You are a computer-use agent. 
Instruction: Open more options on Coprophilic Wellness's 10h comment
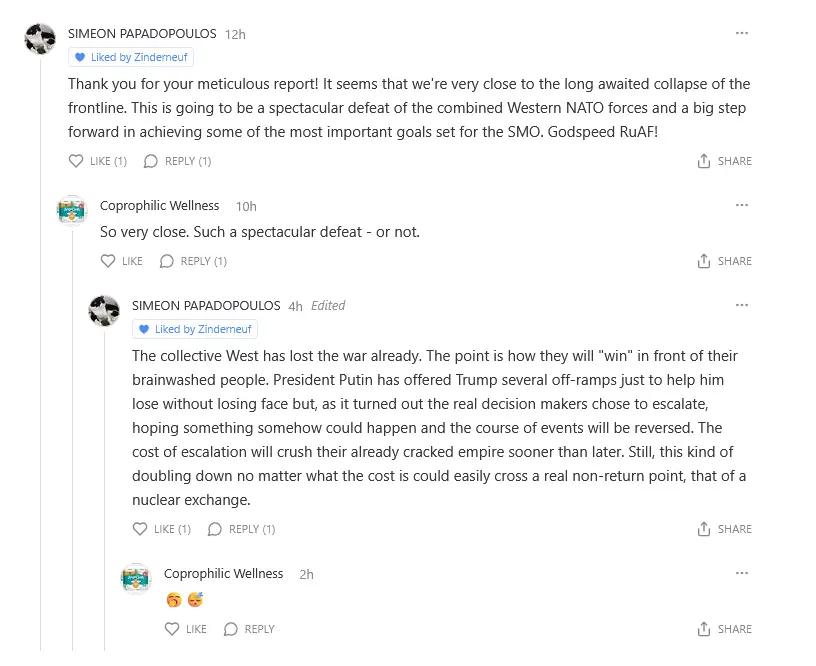[741, 205]
